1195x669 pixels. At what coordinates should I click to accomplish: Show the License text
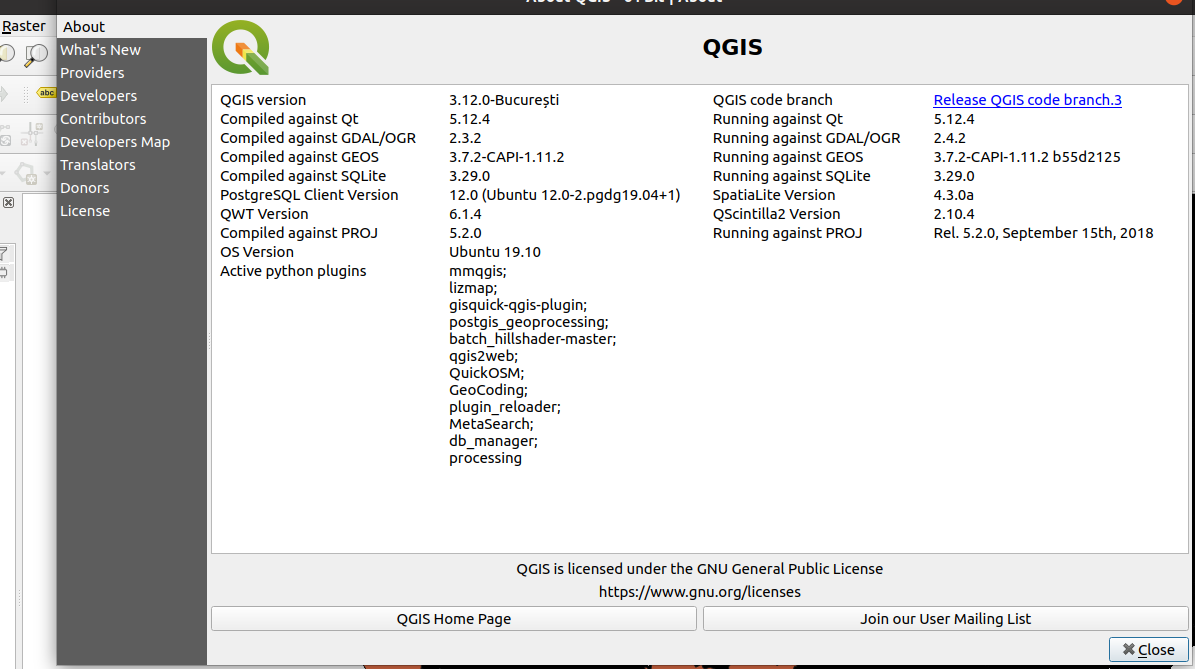(x=131, y=211)
